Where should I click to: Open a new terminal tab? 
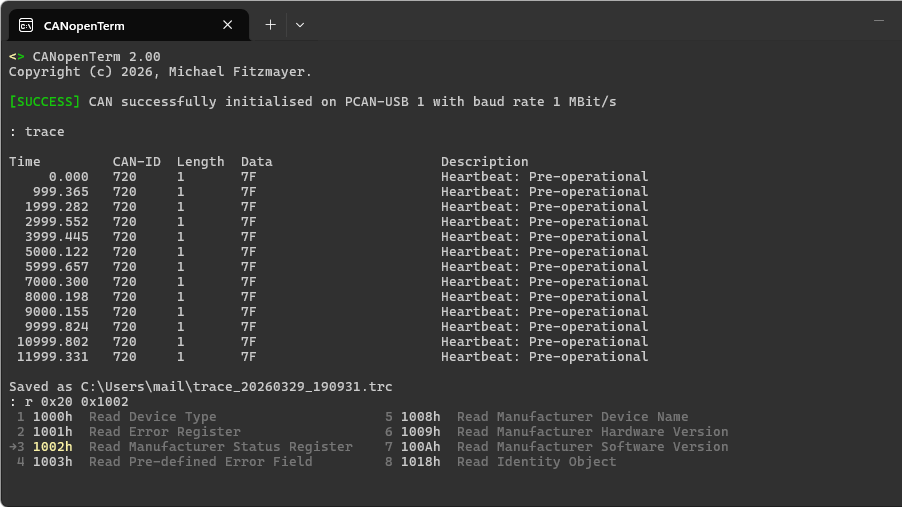270,25
